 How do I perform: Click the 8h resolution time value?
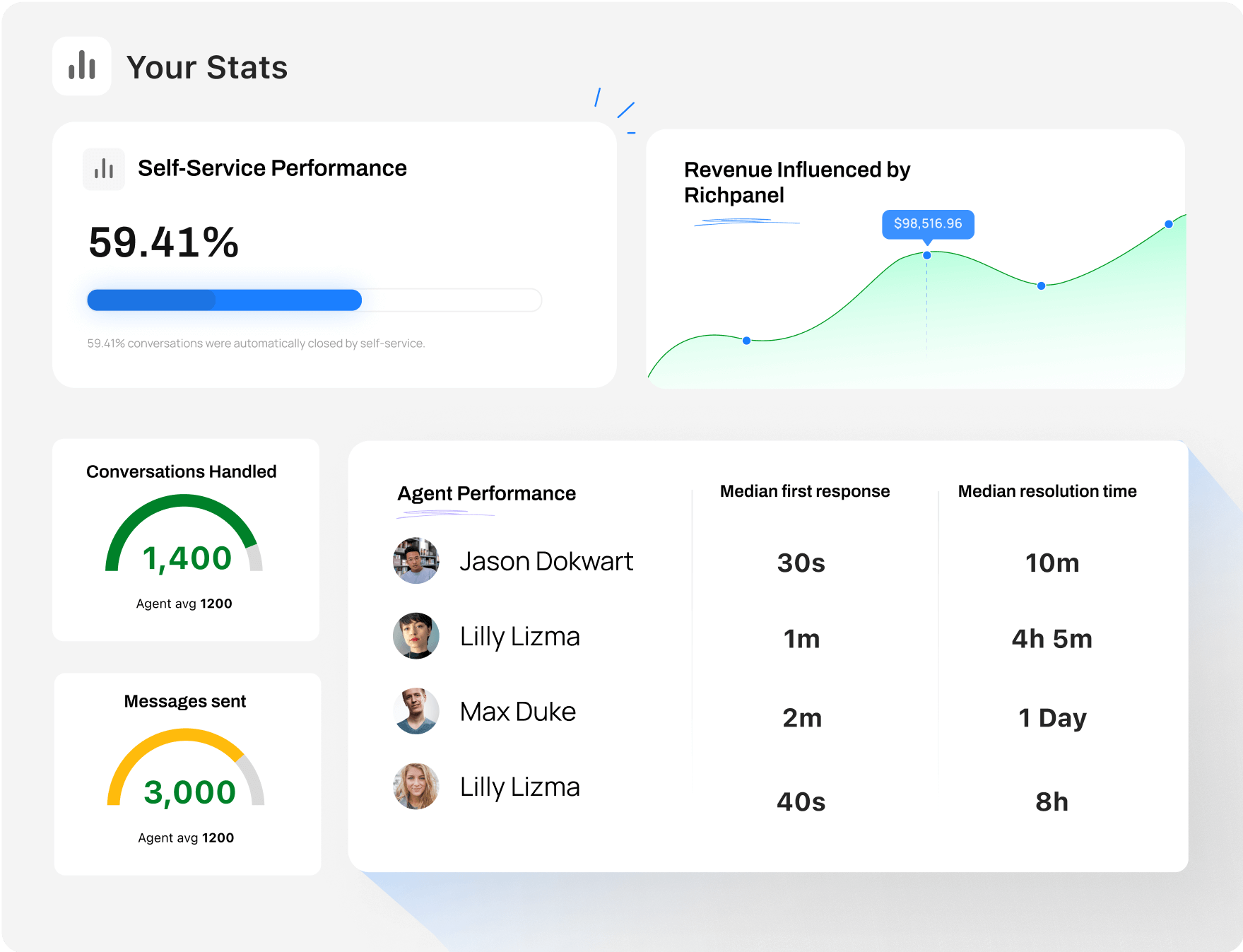click(1052, 802)
